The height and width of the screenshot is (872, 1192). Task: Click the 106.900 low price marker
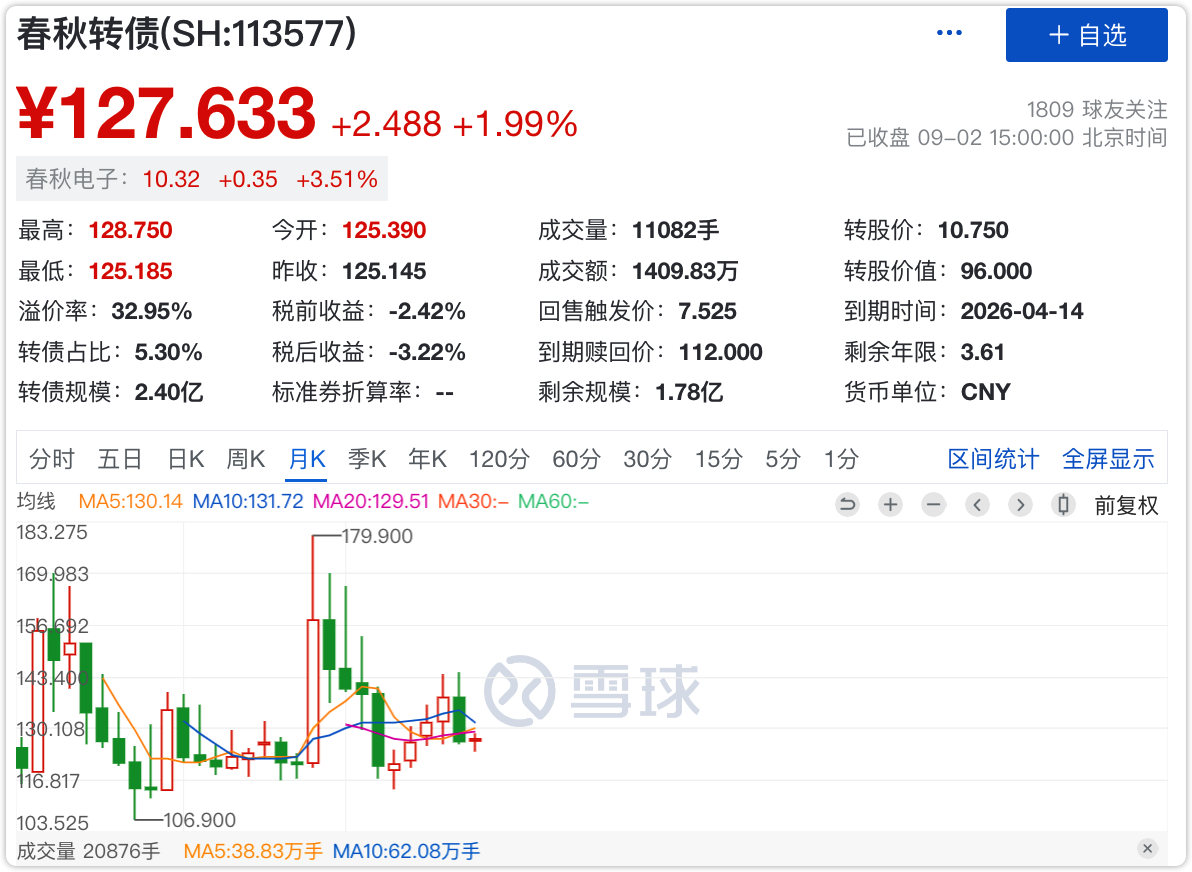(199, 820)
